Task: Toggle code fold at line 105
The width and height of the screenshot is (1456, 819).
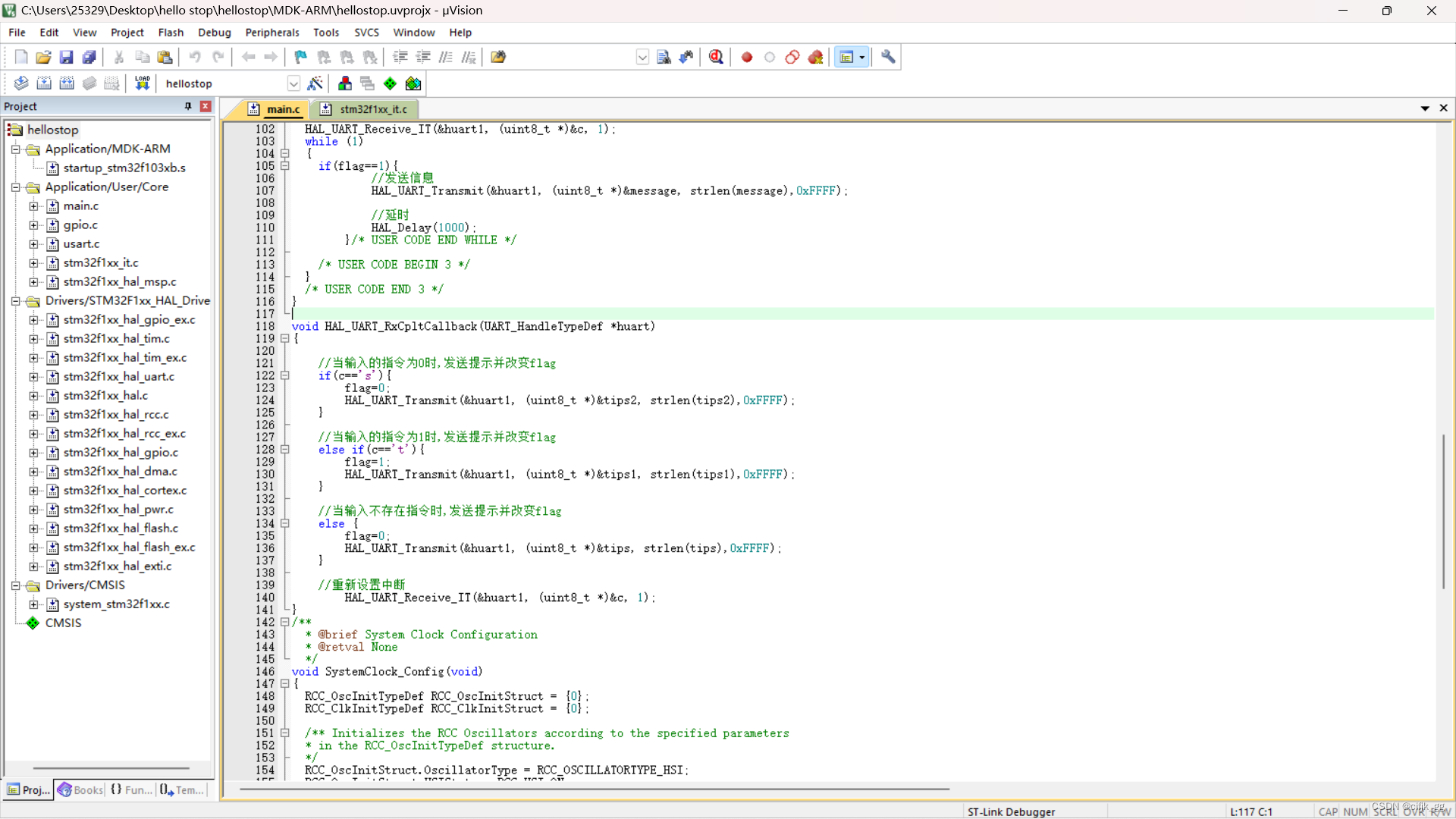Action: pos(285,166)
